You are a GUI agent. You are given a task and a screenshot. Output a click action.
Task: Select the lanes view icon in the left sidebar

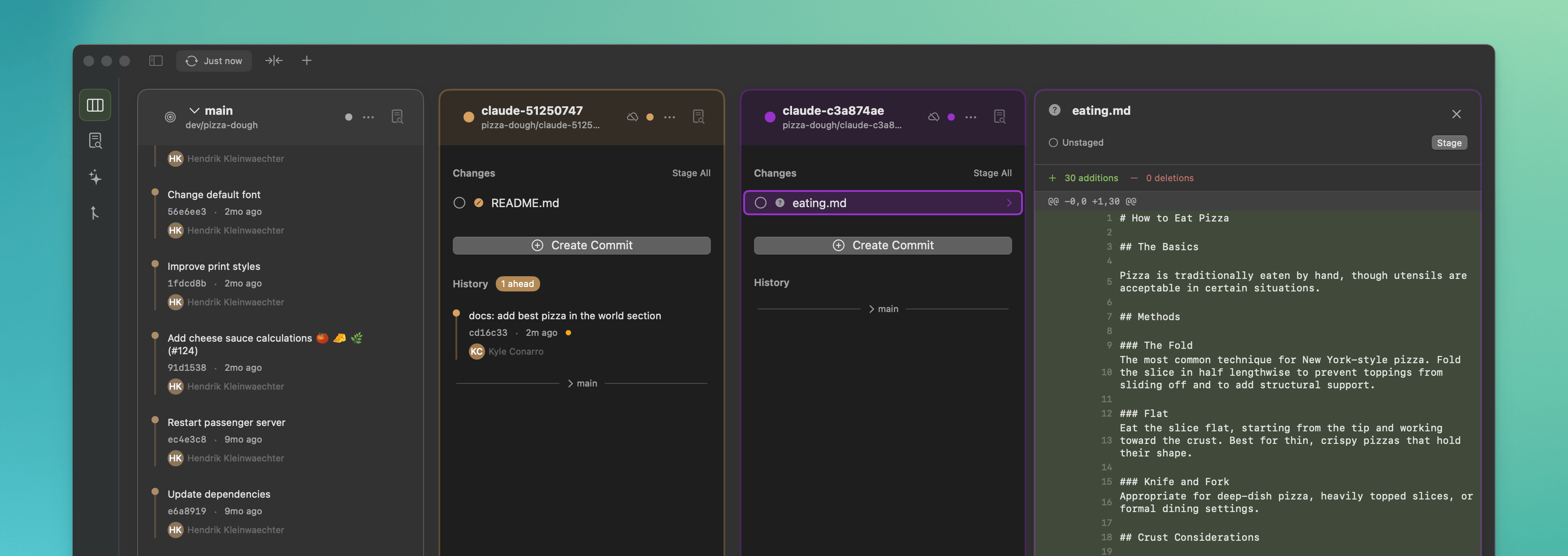(95, 104)
